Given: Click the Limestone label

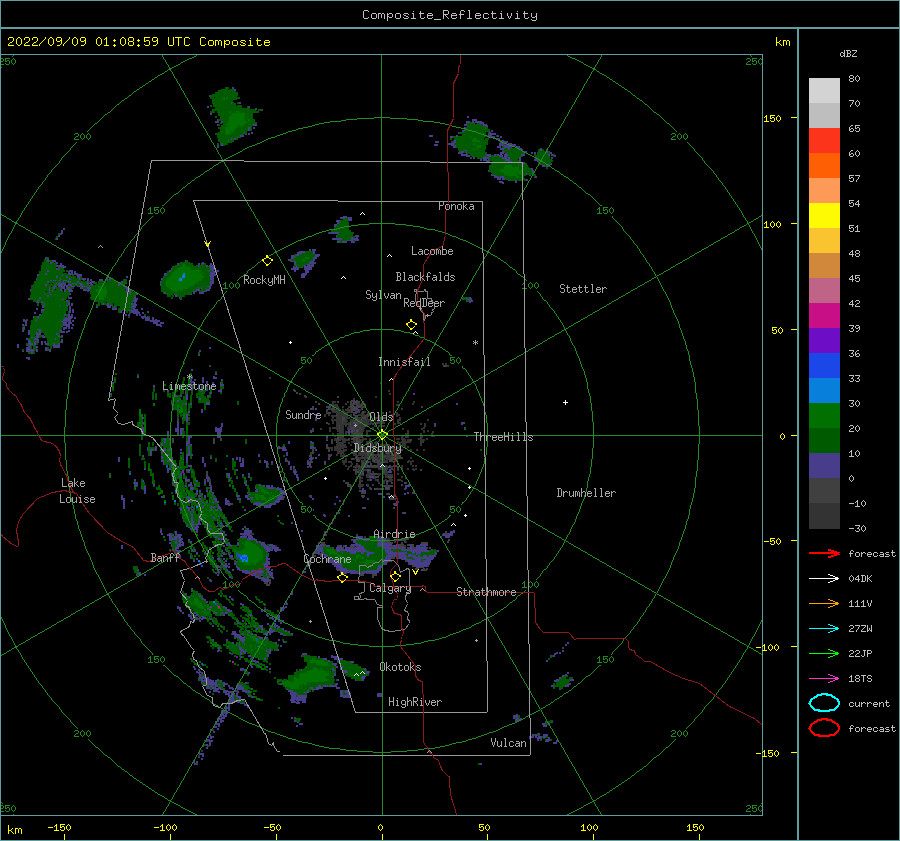Looking at the screenshot, I should tap(189, 386).
